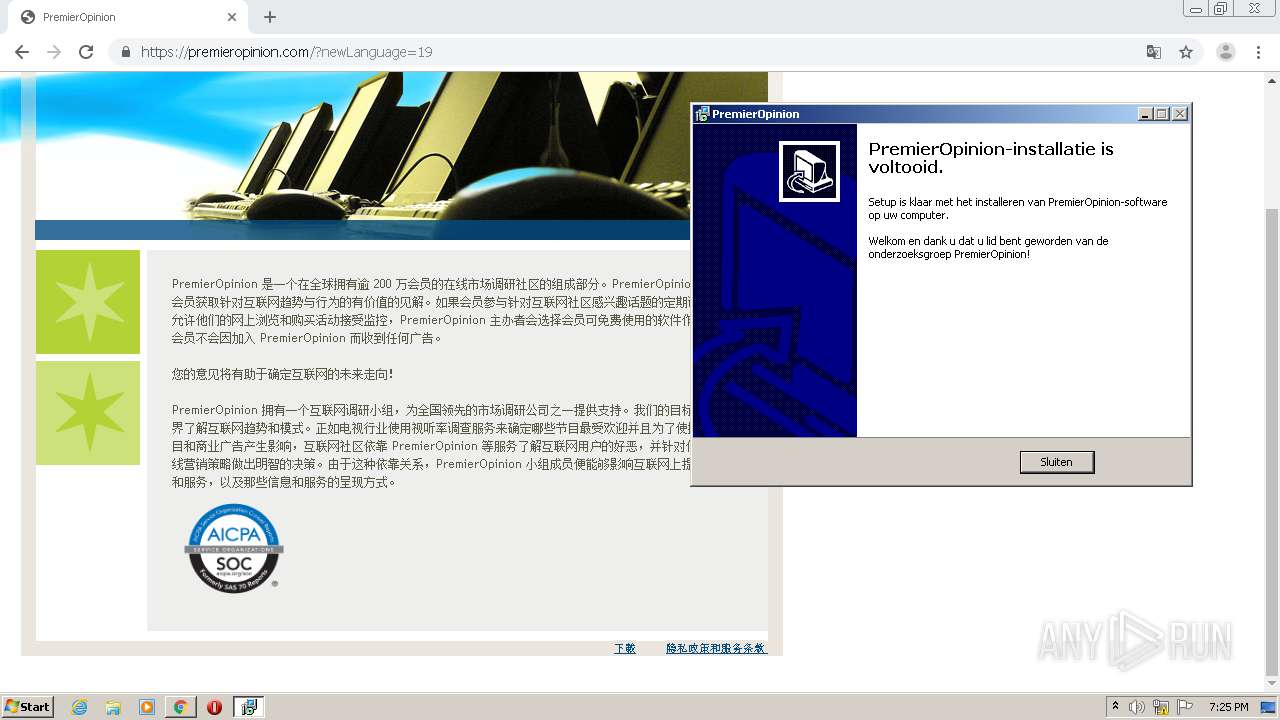The image size is (1280, 720).
Task: Click the AICPA SOC badge
Action: (234, 548)
